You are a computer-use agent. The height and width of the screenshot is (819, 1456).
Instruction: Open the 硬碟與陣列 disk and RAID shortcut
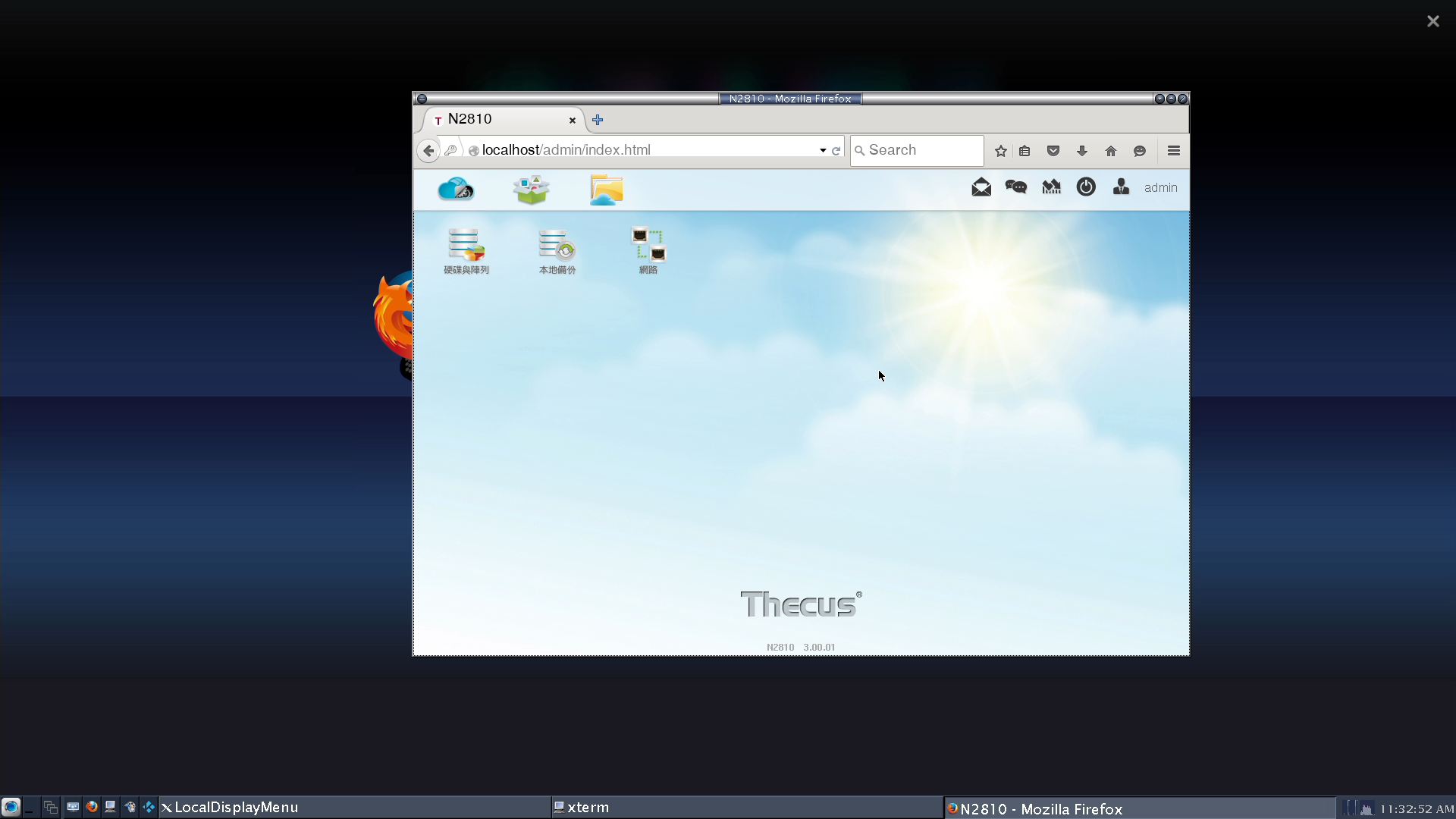[x=466, y=251]
